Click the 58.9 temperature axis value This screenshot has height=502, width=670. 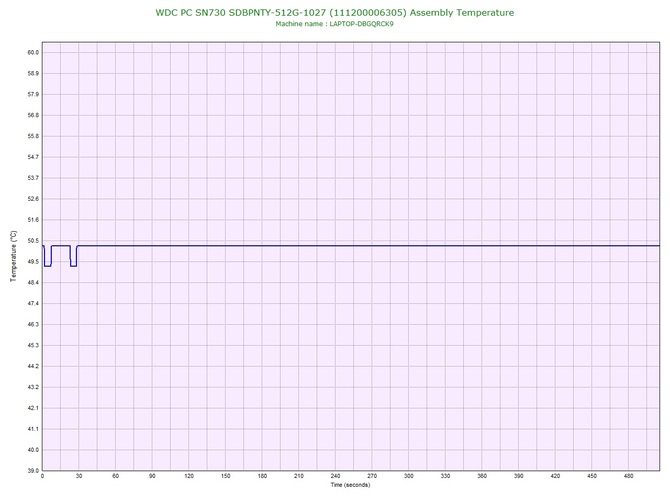tap(33, 73)
